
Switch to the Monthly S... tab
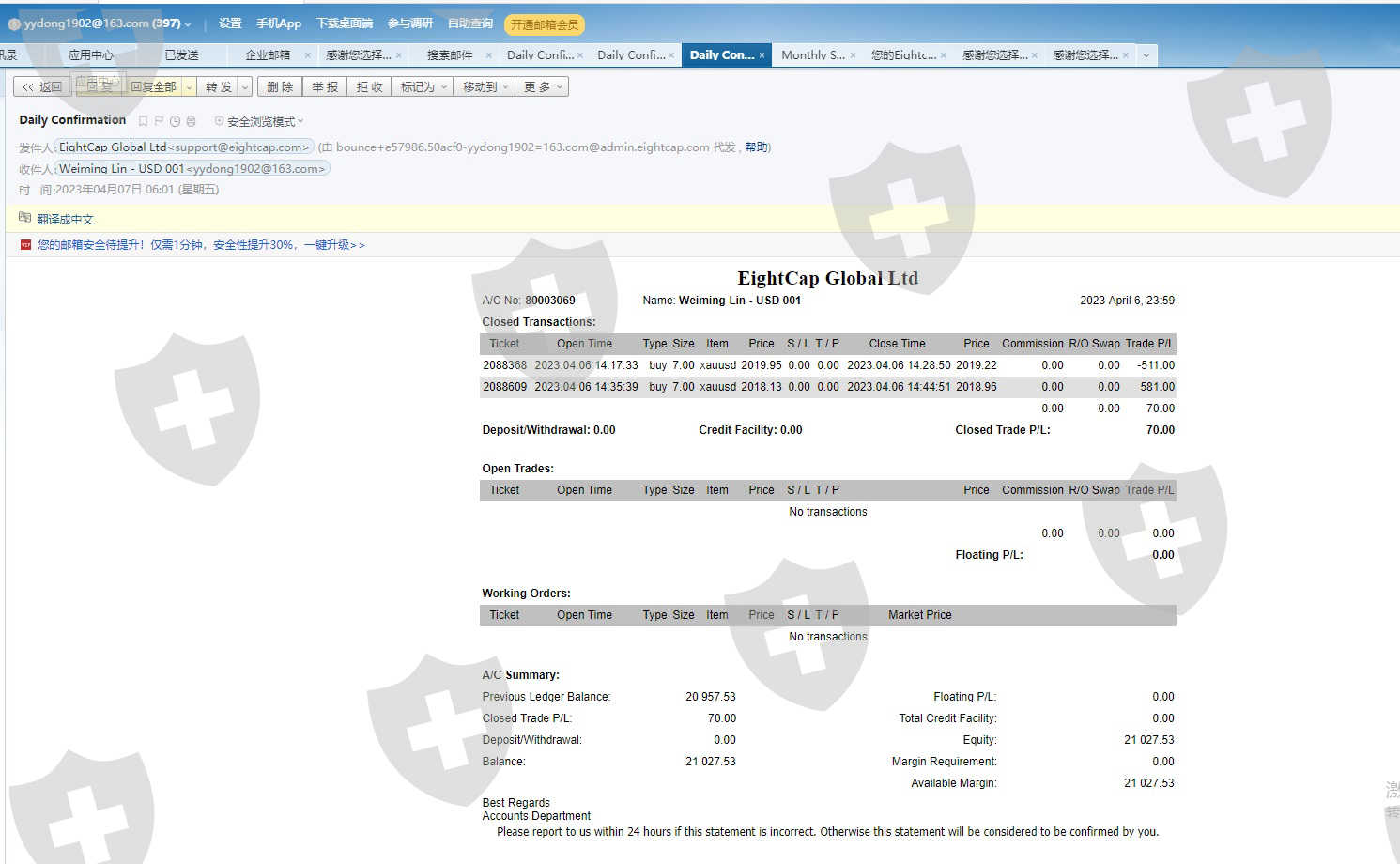812,55
